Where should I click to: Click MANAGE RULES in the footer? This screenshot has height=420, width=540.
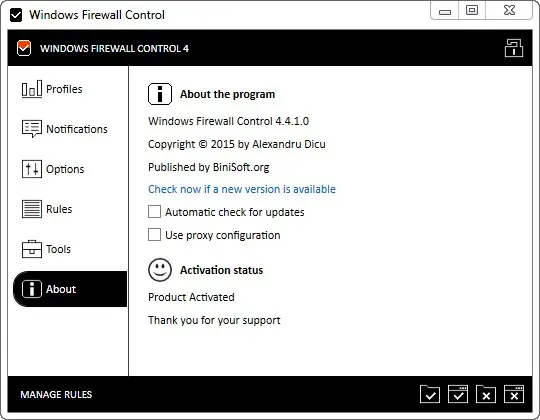(x=56, y=395)
